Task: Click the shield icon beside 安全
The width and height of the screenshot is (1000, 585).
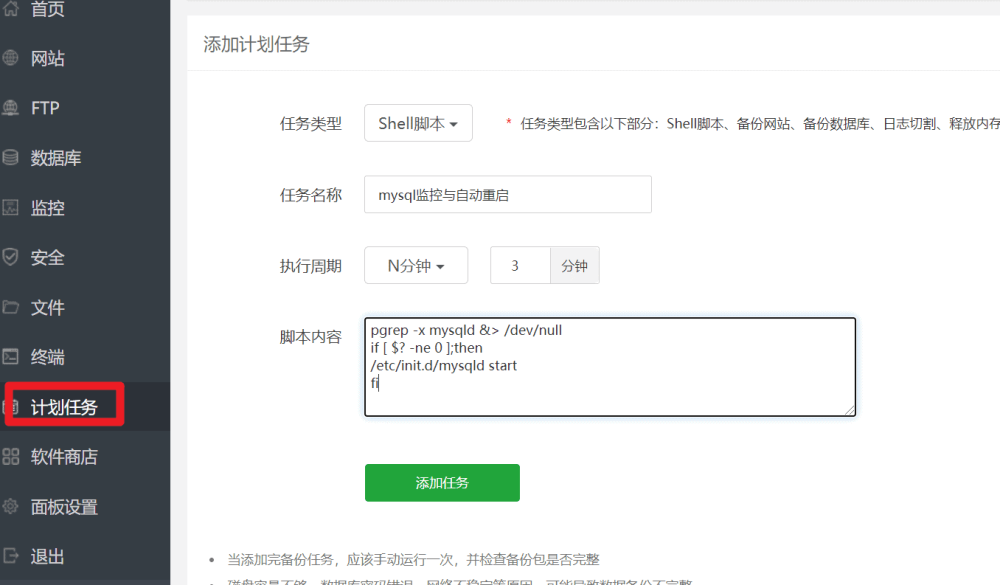Action: coord(11,257)
